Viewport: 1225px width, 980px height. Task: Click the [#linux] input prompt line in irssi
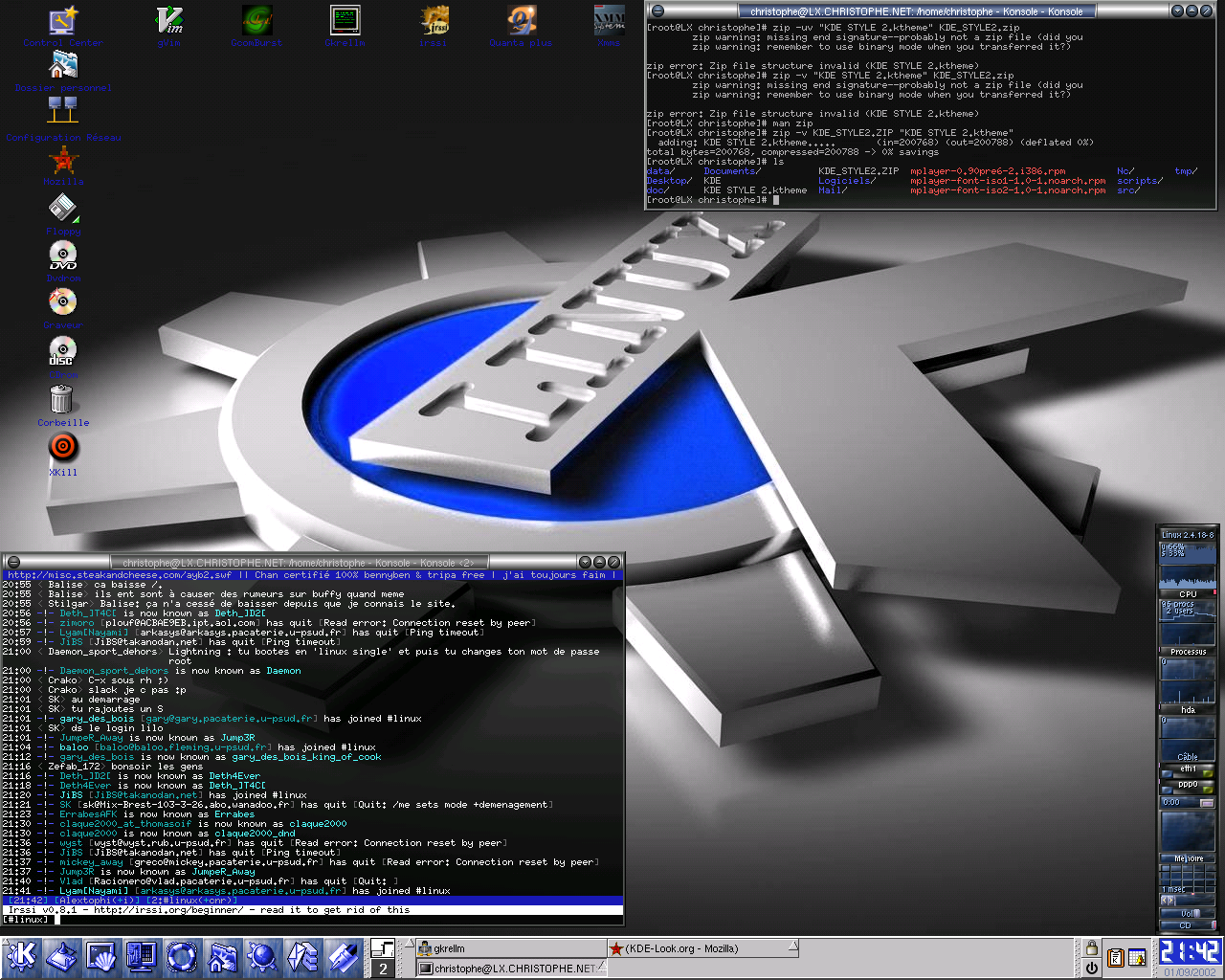(x=313, y=920)
